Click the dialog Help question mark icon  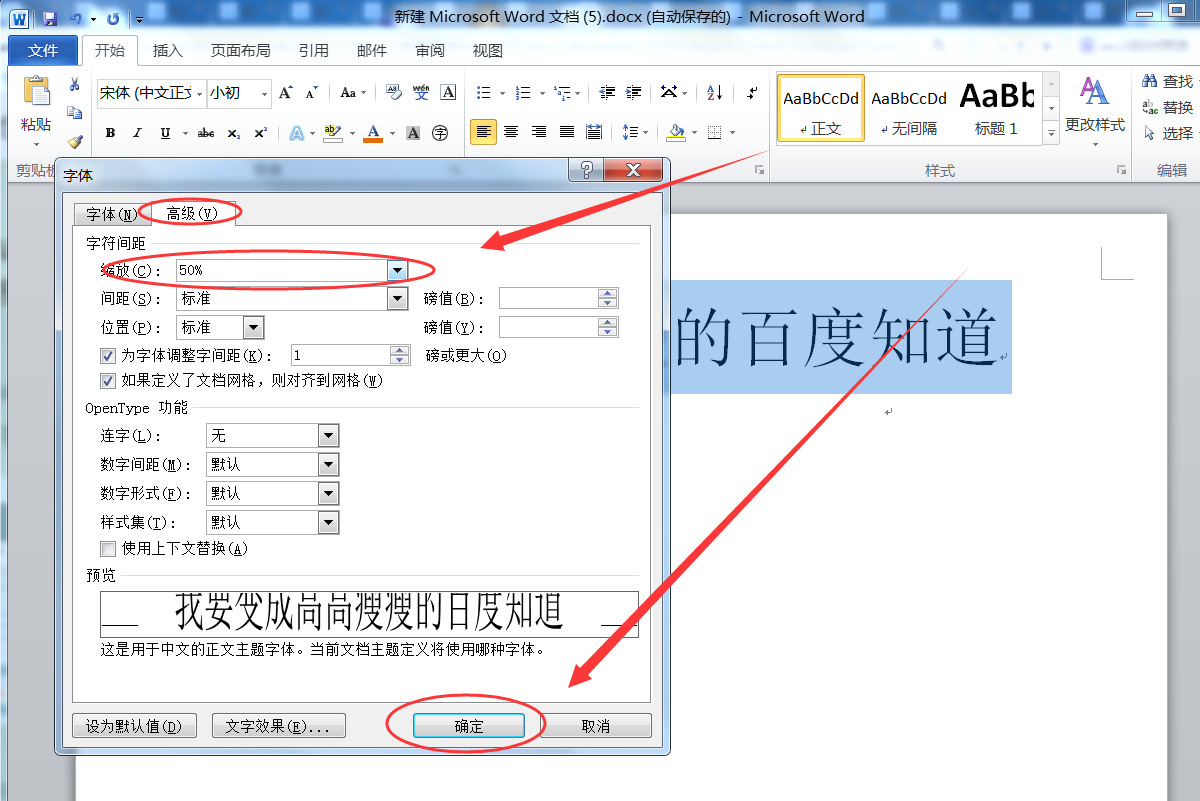click(x=586, y=170)
